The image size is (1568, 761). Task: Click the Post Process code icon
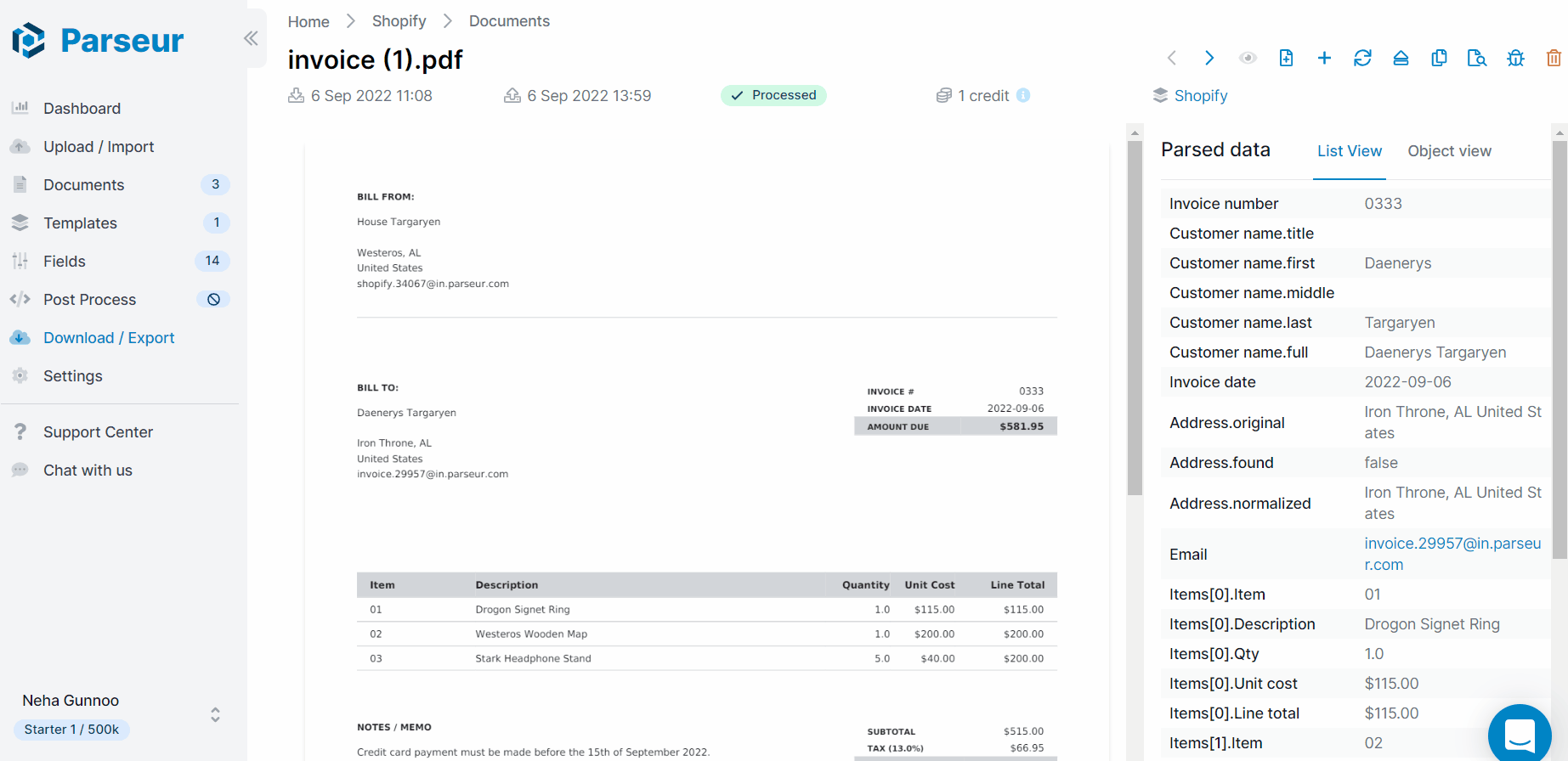click(20, 299)
